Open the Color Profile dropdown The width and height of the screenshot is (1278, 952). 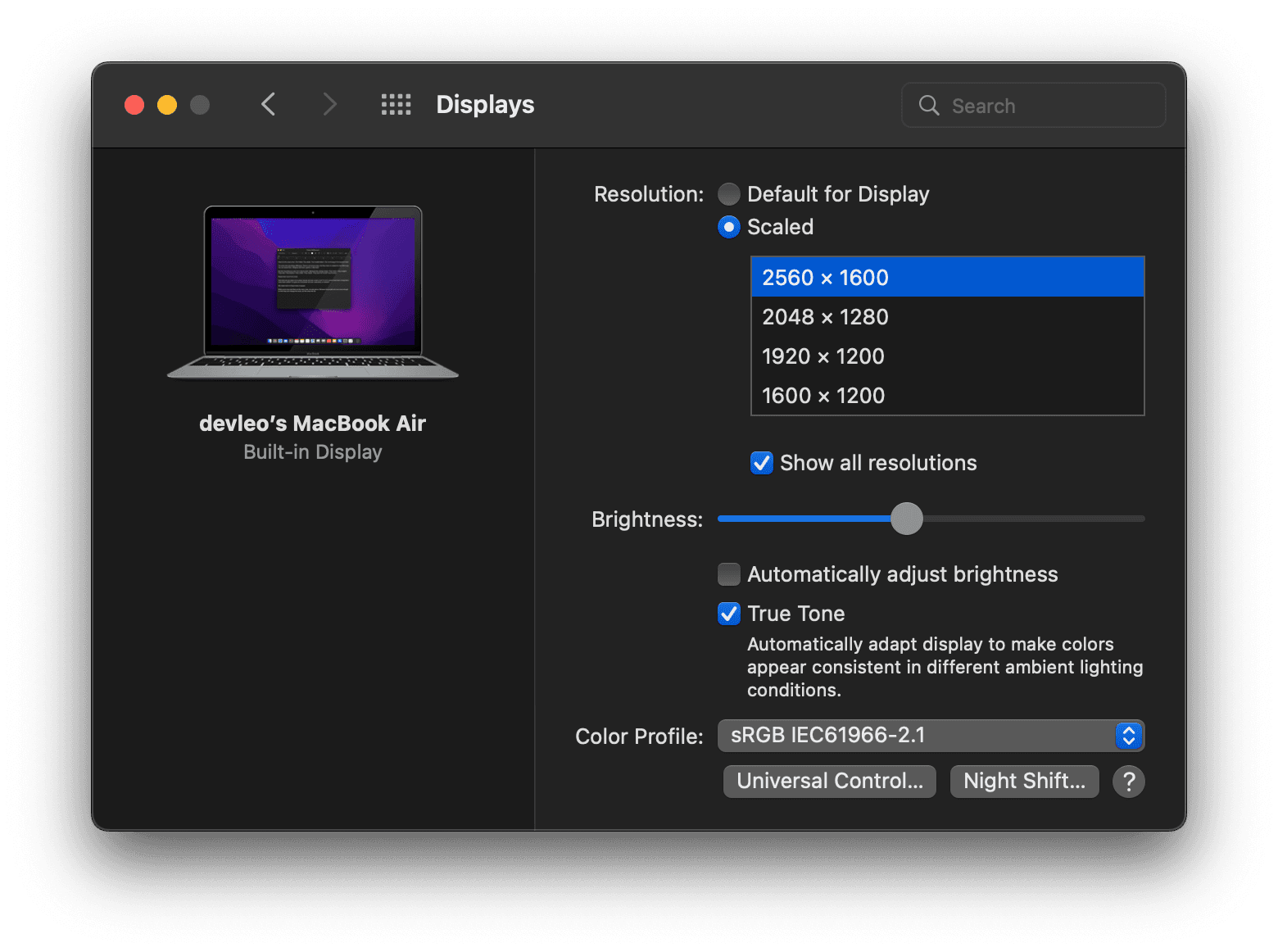(931, 736)
